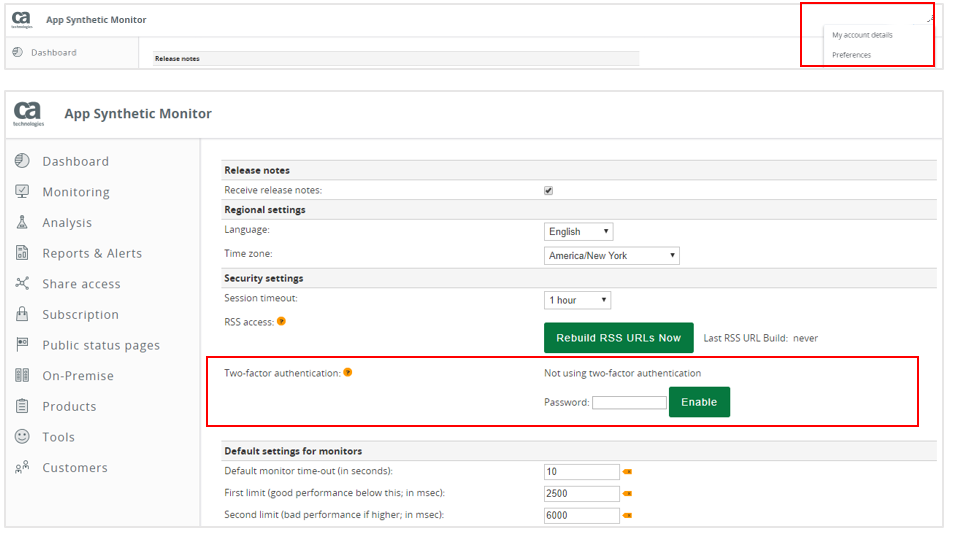Click the icon next to First limit field

tap(627, 493)
